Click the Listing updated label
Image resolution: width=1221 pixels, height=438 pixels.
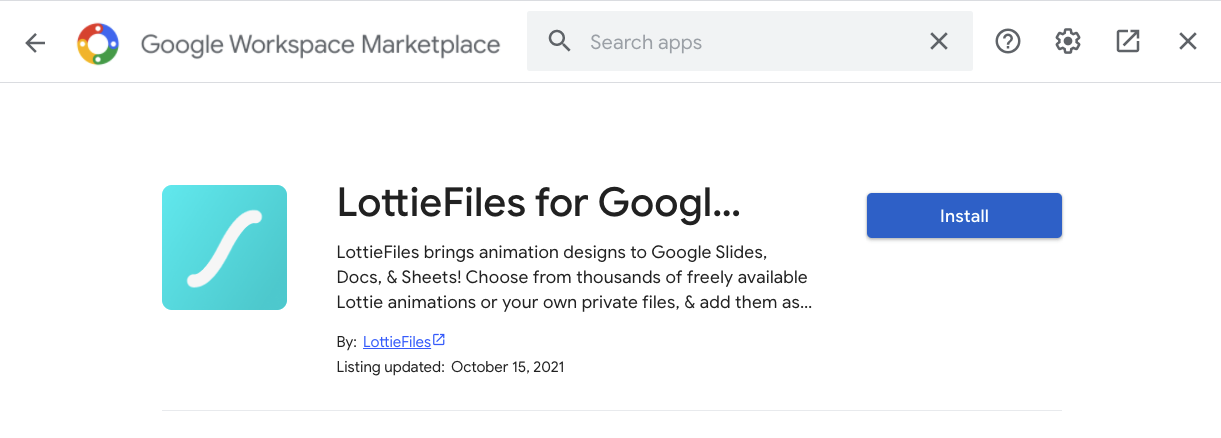(x=390, y=367)
